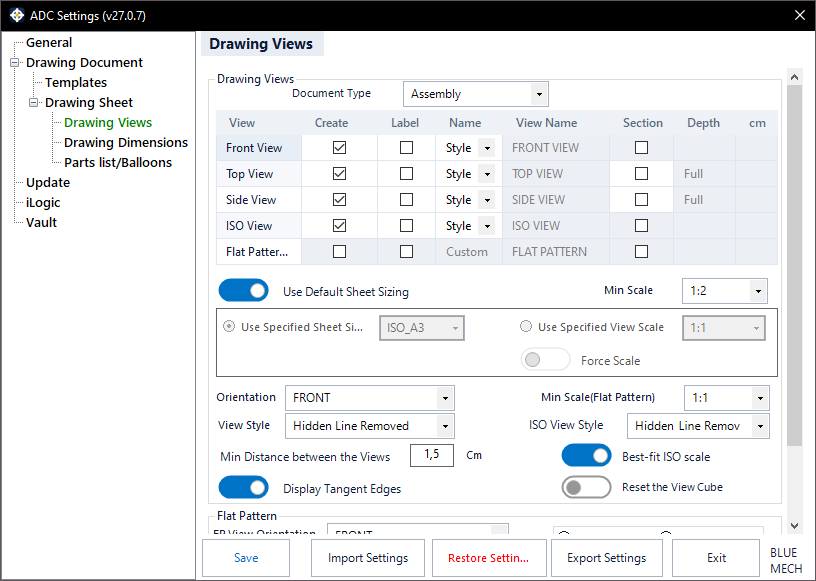Screen dimensions: 816x581
Task: Click the Save button
Action: click(x=246, y=558)
